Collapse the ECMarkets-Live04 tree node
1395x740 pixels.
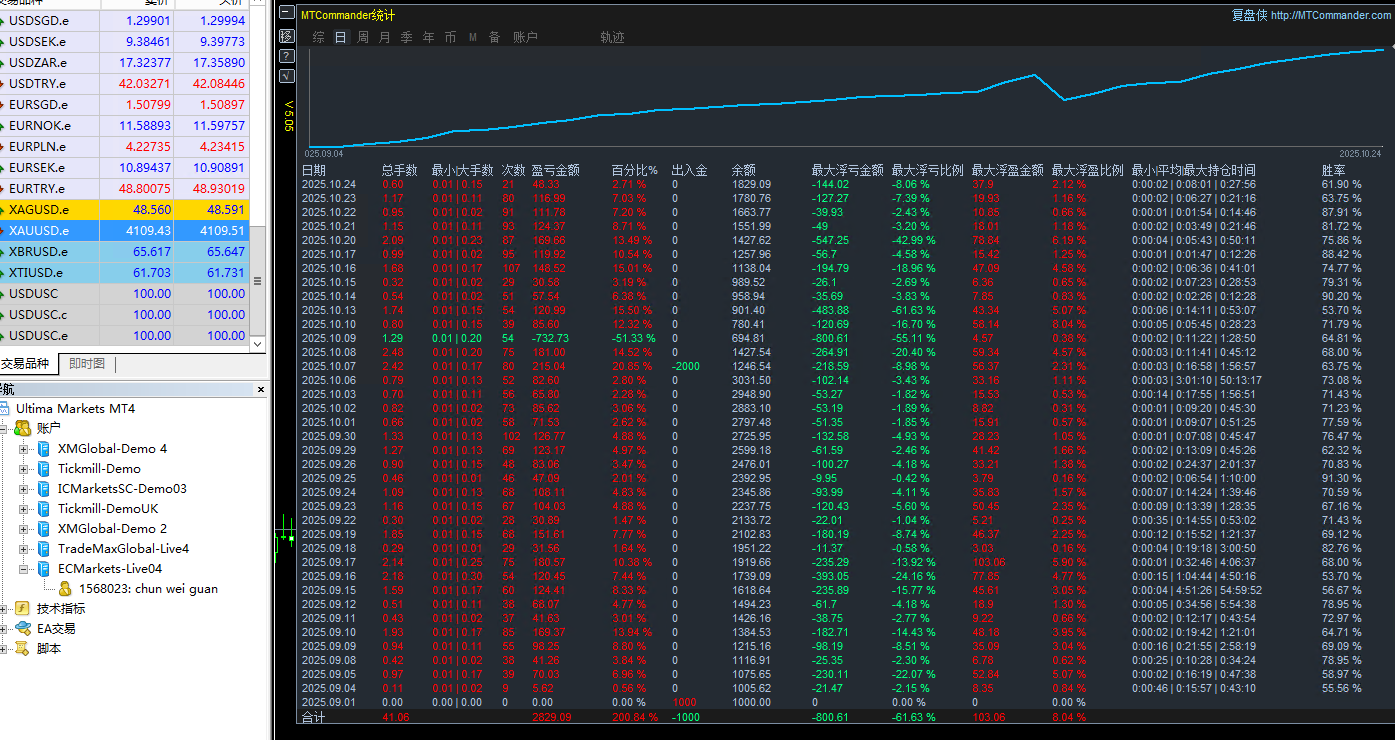pos(24,569)
